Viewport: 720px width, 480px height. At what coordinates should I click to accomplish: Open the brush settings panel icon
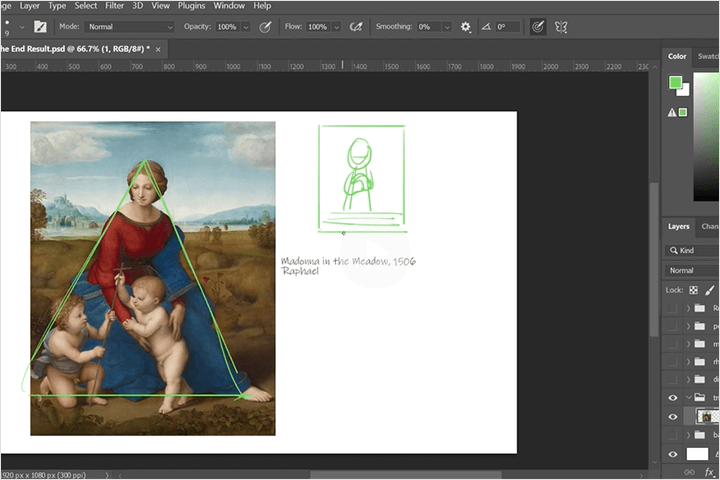[x=40, y=27]
